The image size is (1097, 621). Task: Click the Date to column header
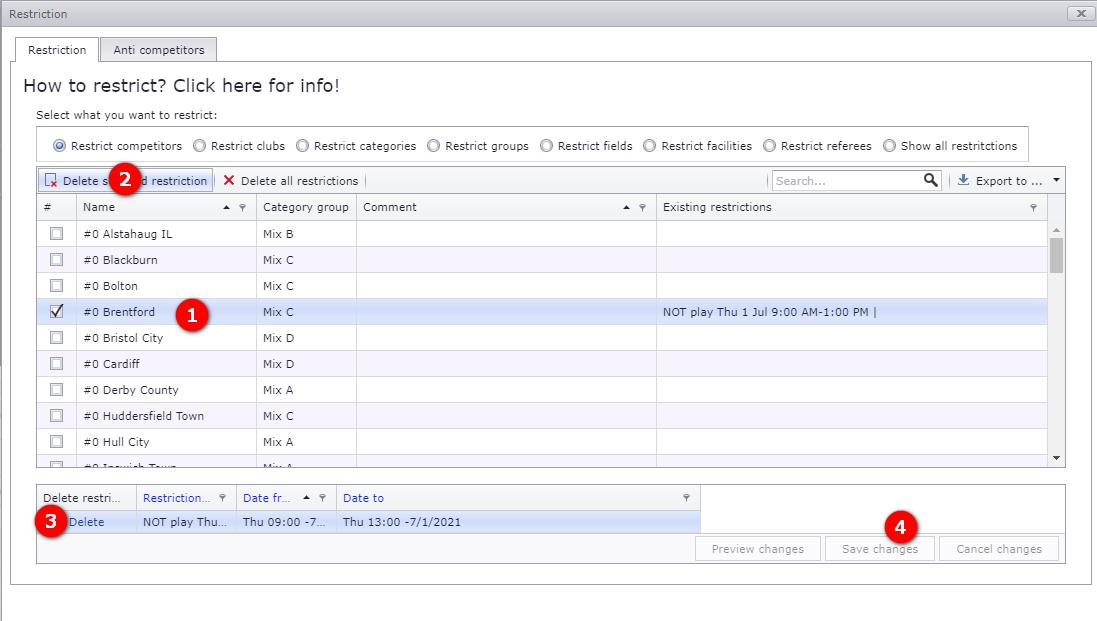point(518,498)
